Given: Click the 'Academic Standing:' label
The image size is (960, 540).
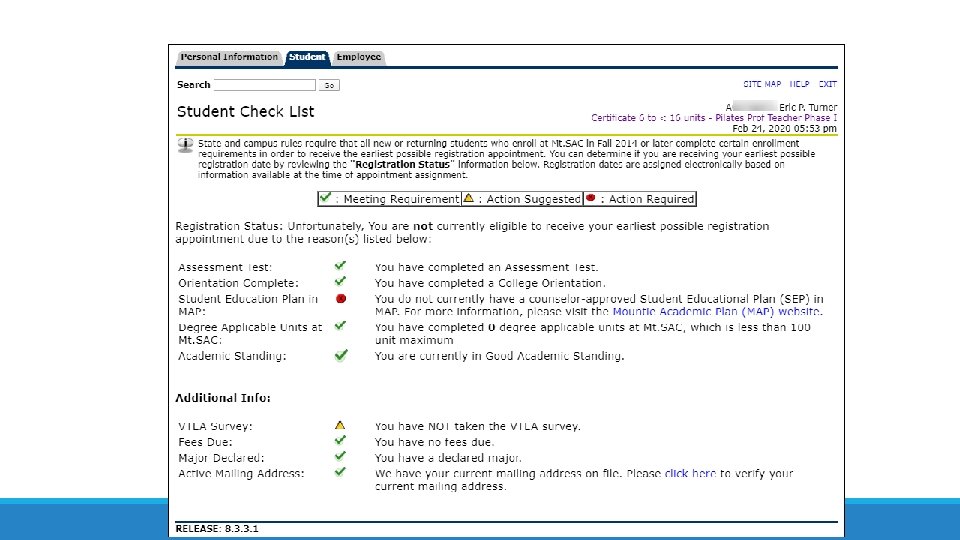Looking at the screenshot, I should pyautogui.click(x=232, y=356).
